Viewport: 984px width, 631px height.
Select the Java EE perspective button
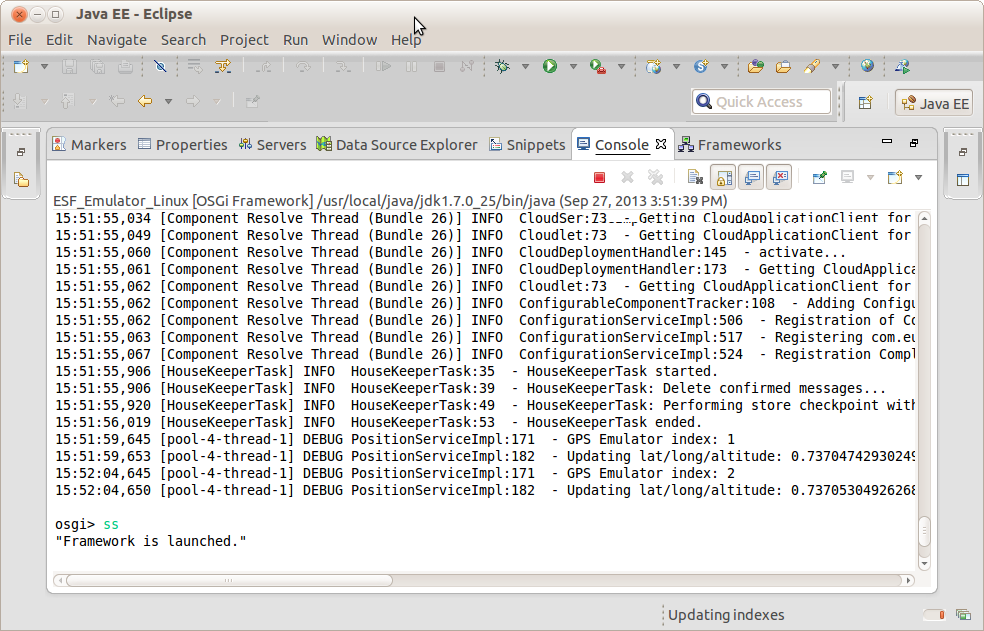tap(934, 103)
